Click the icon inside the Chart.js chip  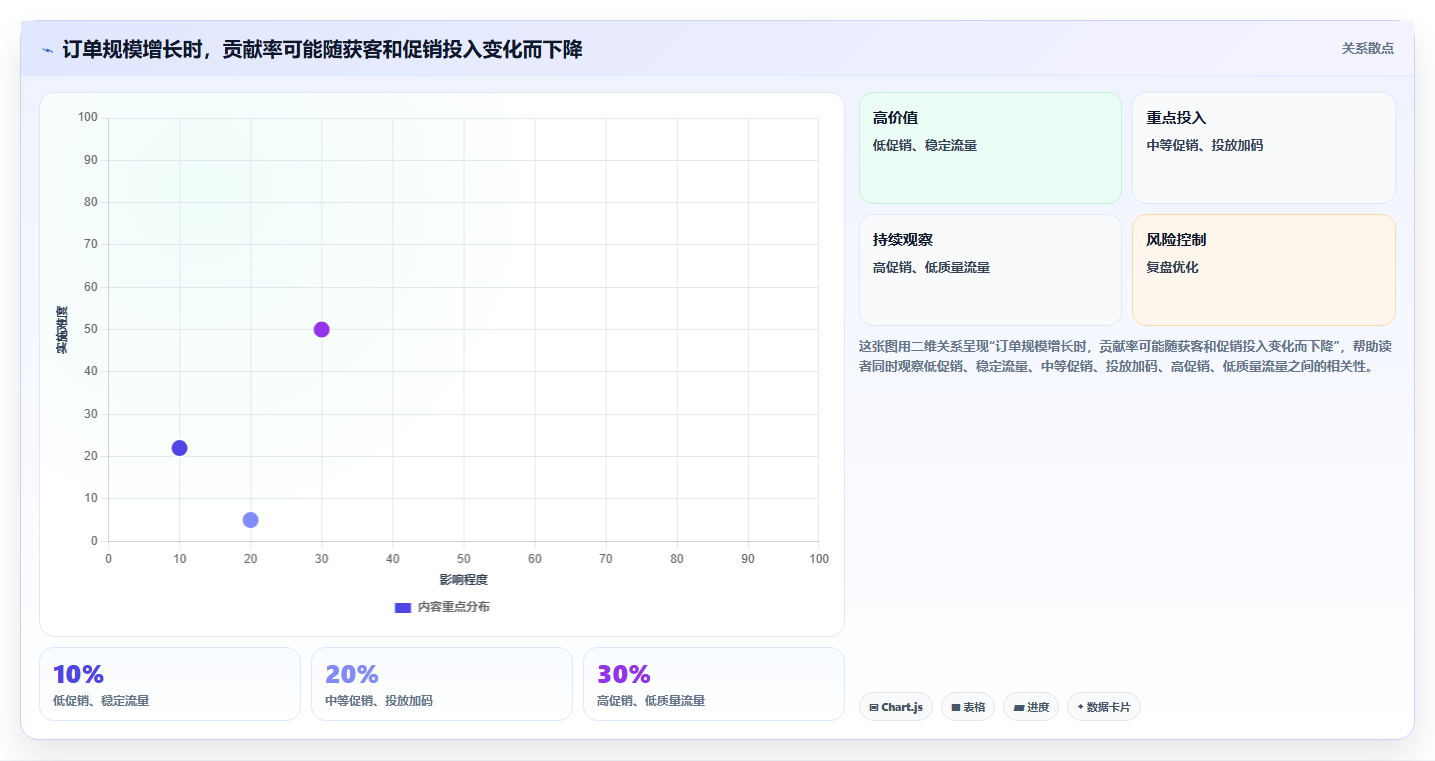874,707
